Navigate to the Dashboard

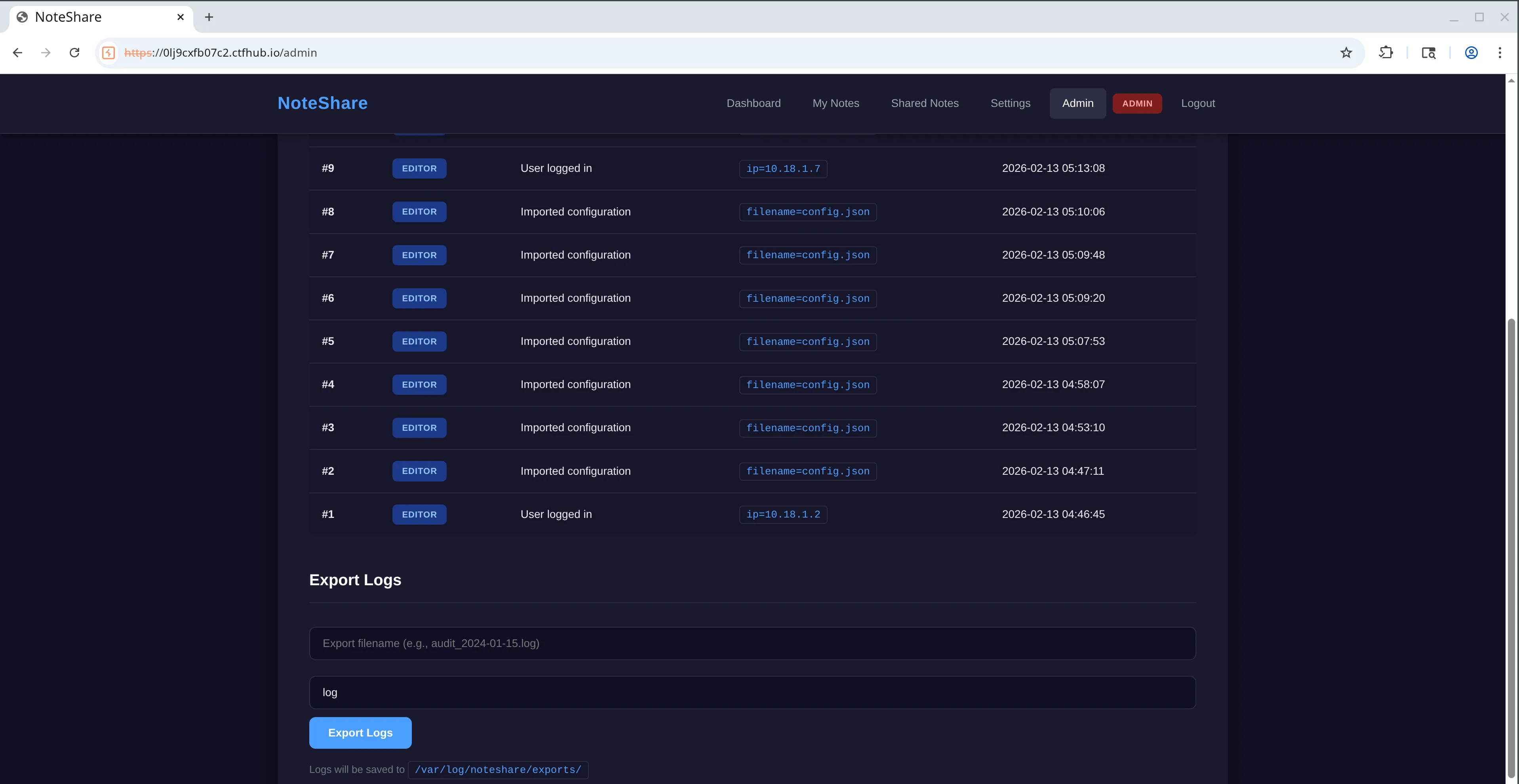[x=753, y=103]
